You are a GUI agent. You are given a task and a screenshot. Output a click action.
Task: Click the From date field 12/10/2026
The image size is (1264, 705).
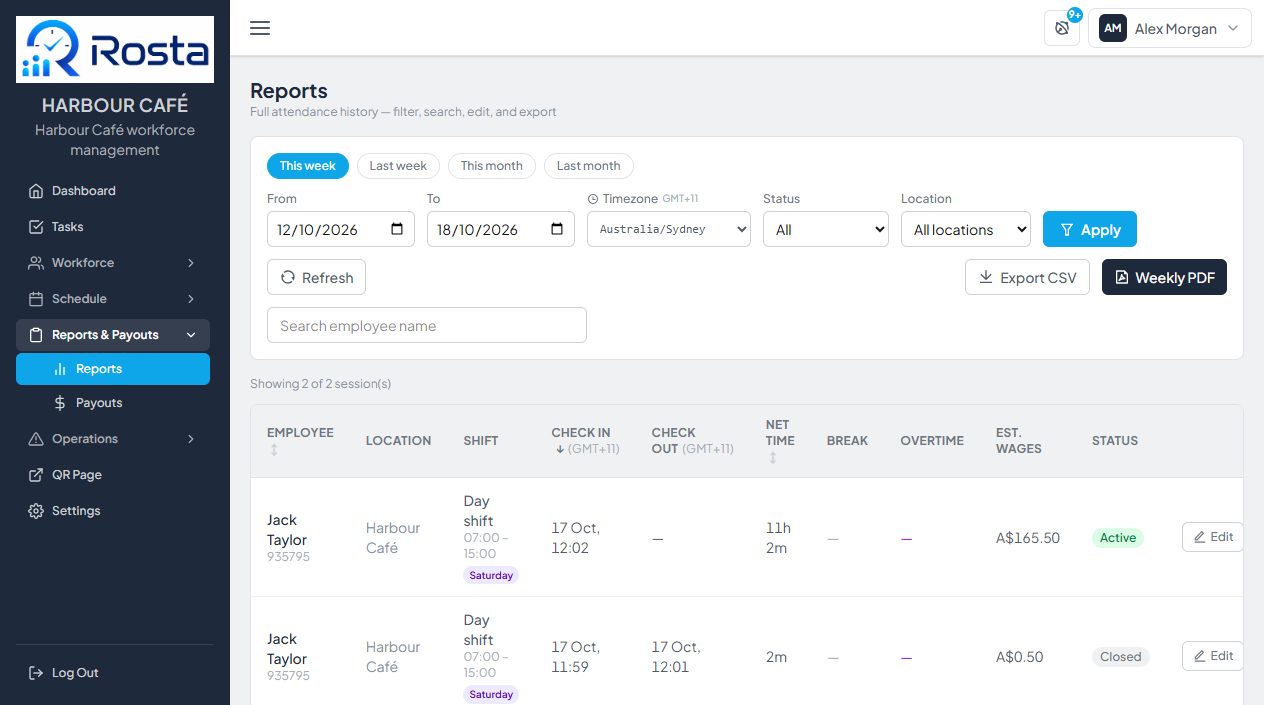click(x=341, y=229)
